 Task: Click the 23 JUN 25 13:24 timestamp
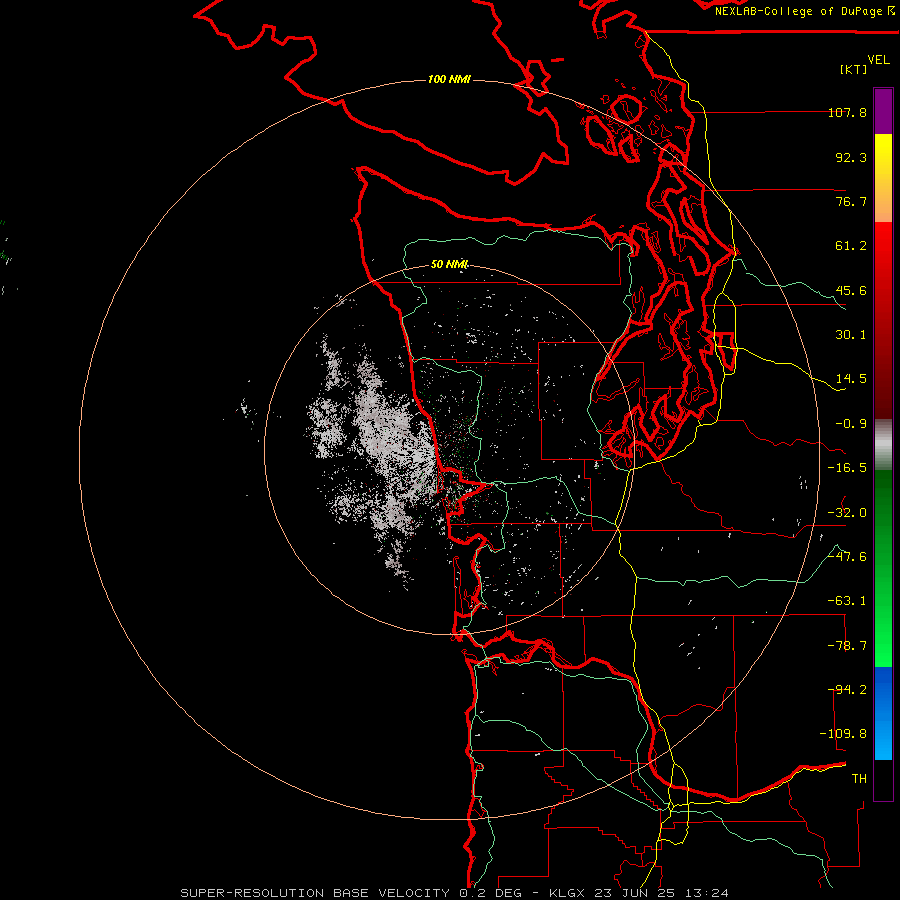click(660, 893)
